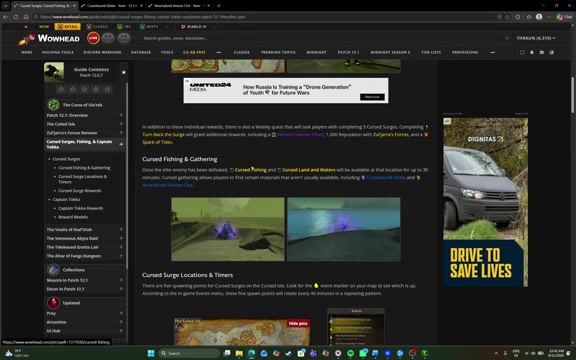This screenshot has height=360, width=576.
Task: Open Cursed Land and Waters link
Action: [x=309, y=170]
